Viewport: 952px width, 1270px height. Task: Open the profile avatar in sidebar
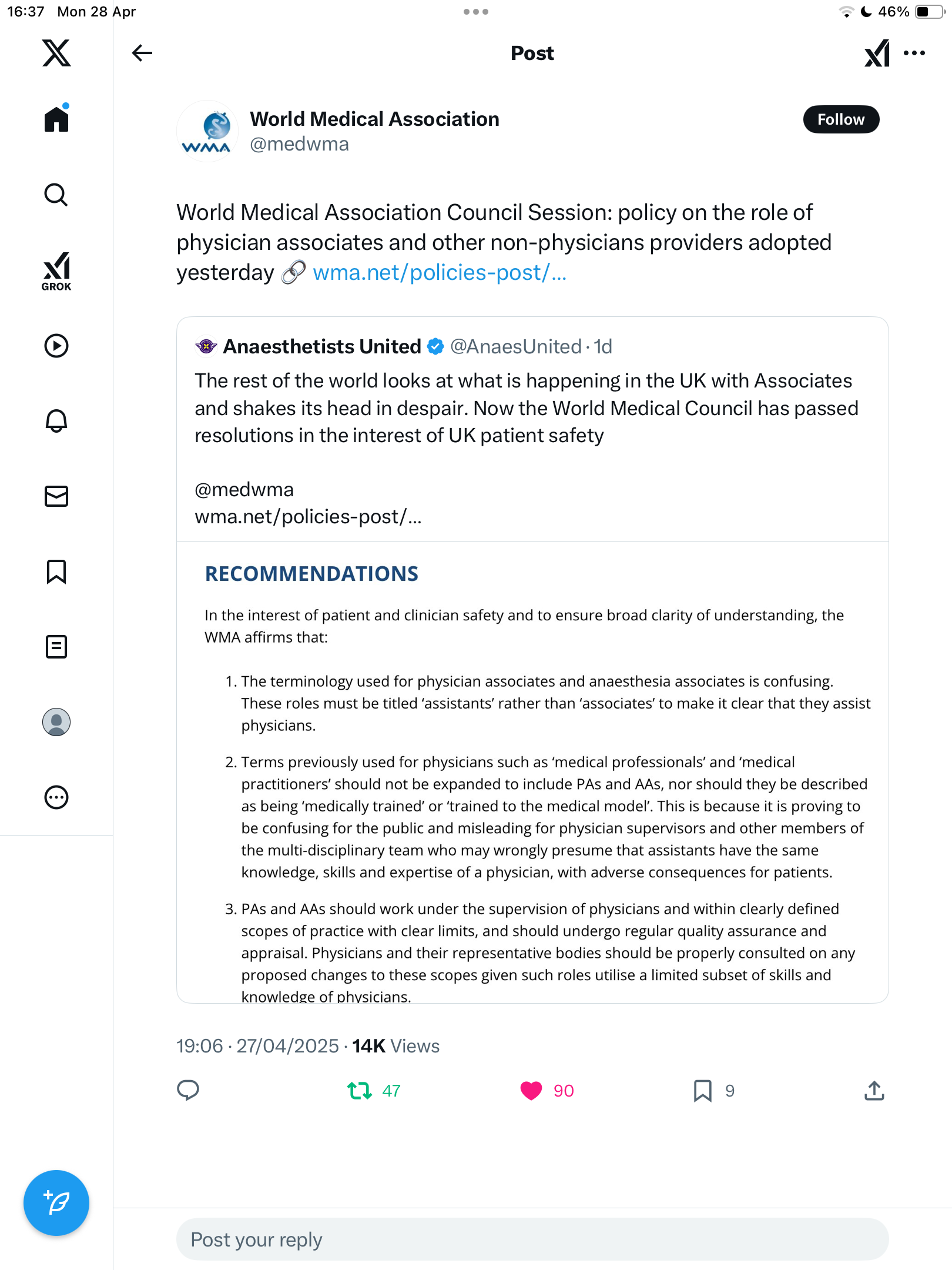(56, 722)
